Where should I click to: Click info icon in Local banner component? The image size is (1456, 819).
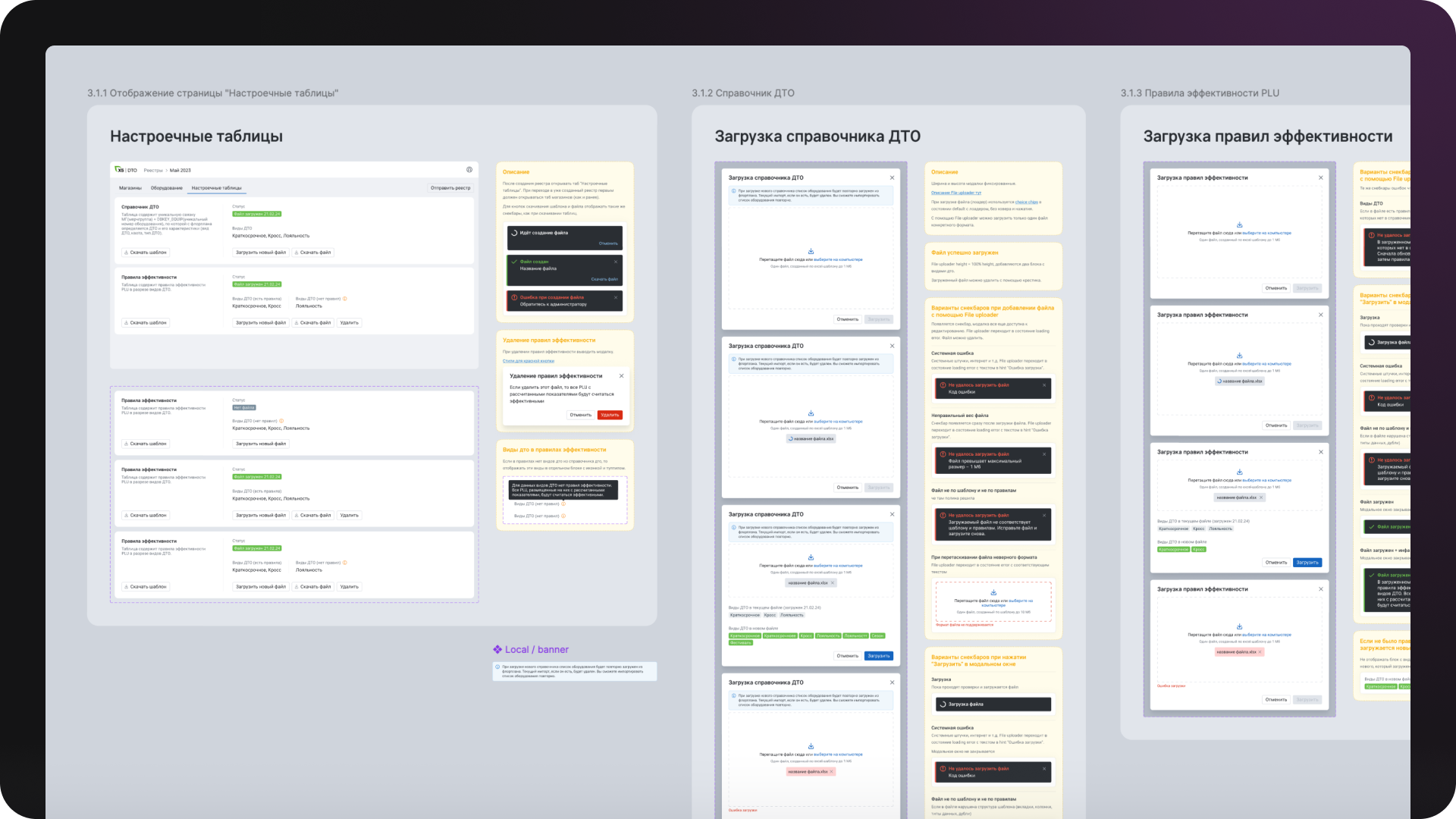(497, 667)
